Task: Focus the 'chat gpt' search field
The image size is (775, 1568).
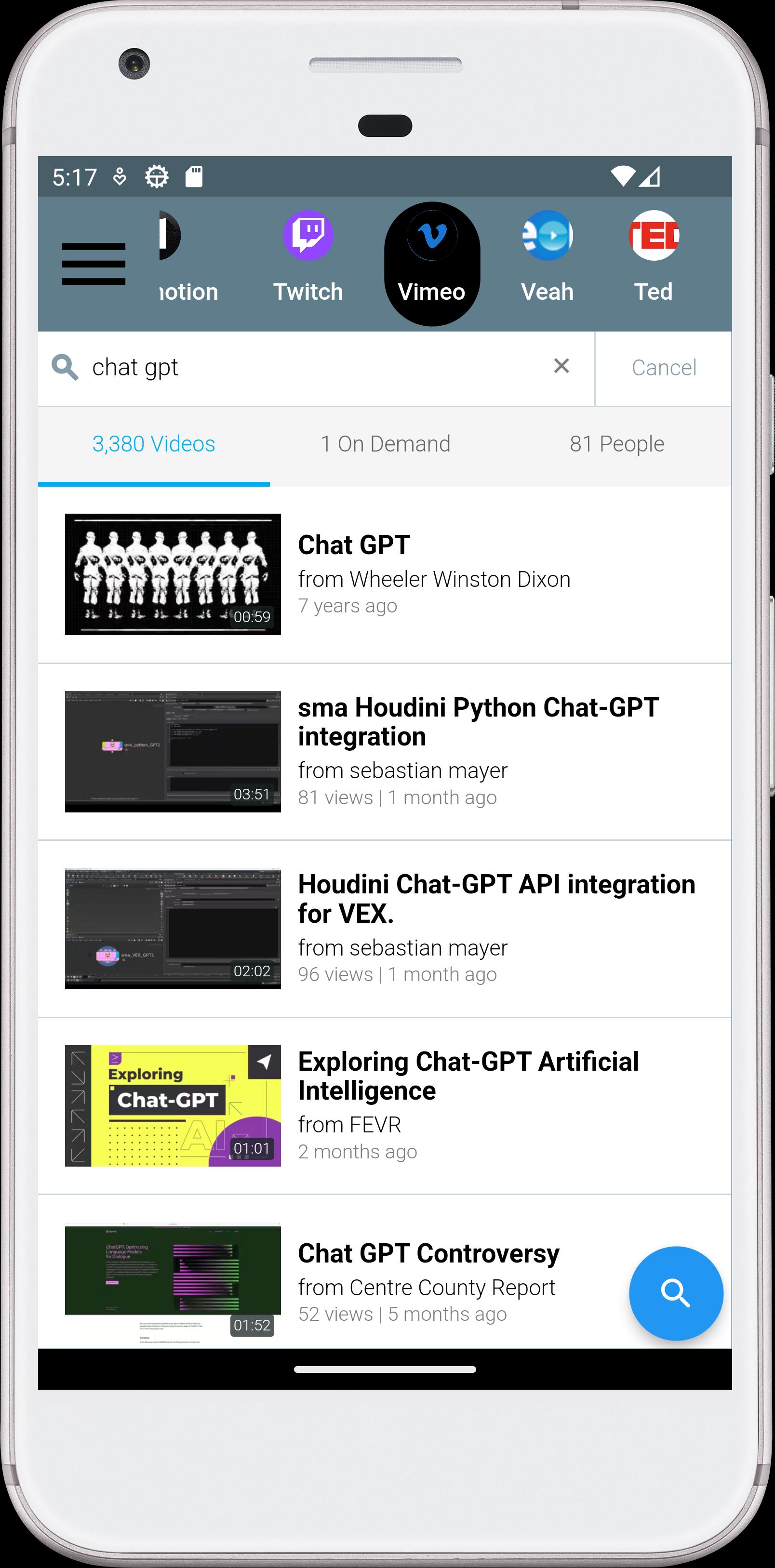Action: (x=317, y=368)
